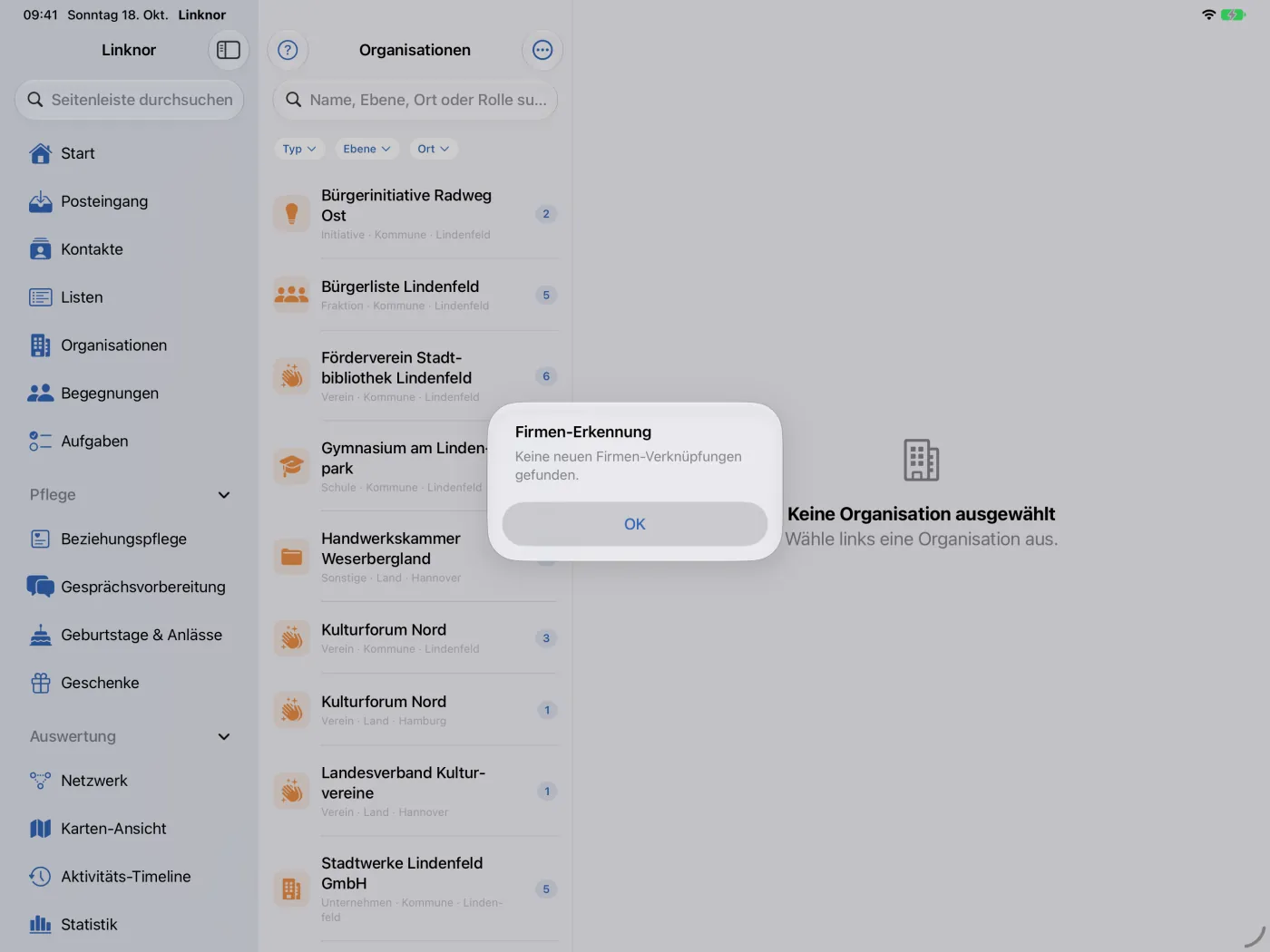Focus the organisation search field
This screenshot has width=1270, height=952.
point(415,100)
